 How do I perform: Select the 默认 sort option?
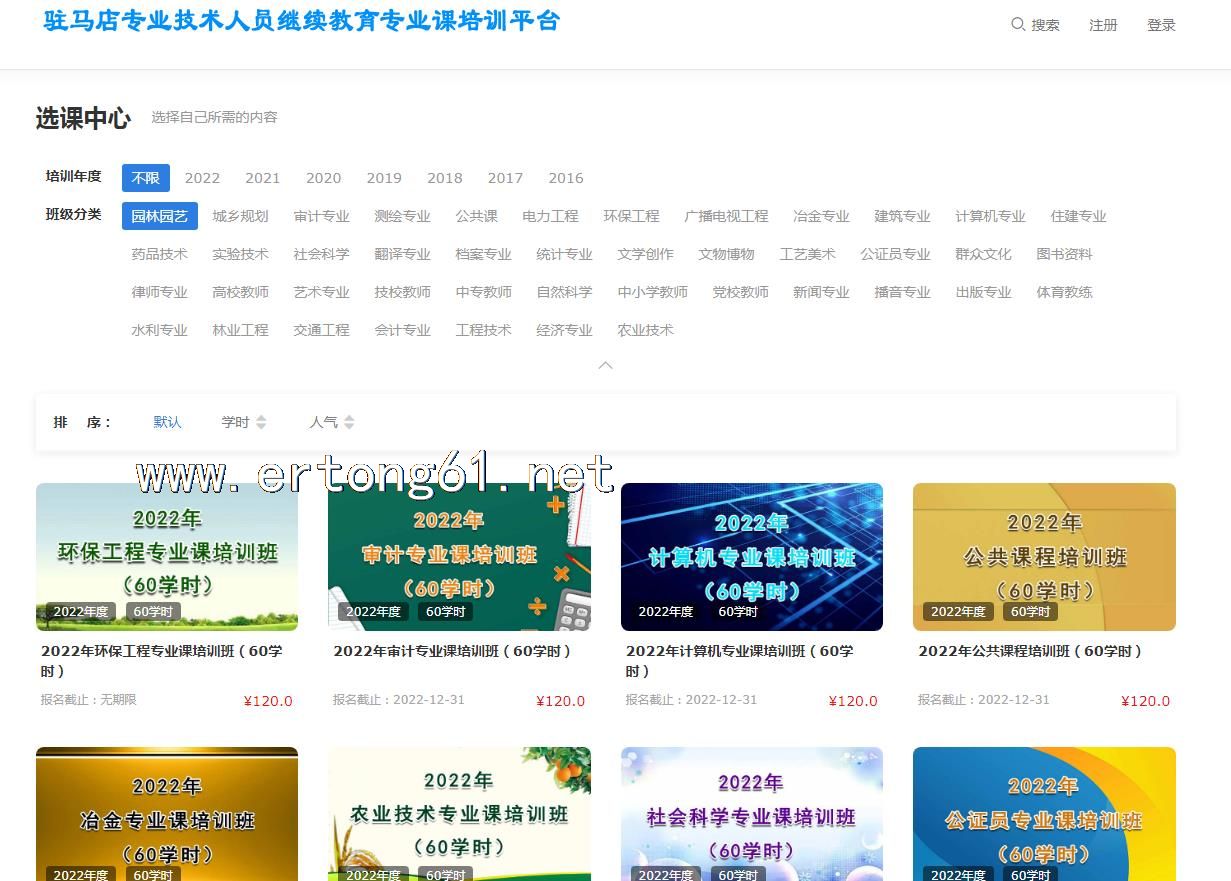click(167, 422)
